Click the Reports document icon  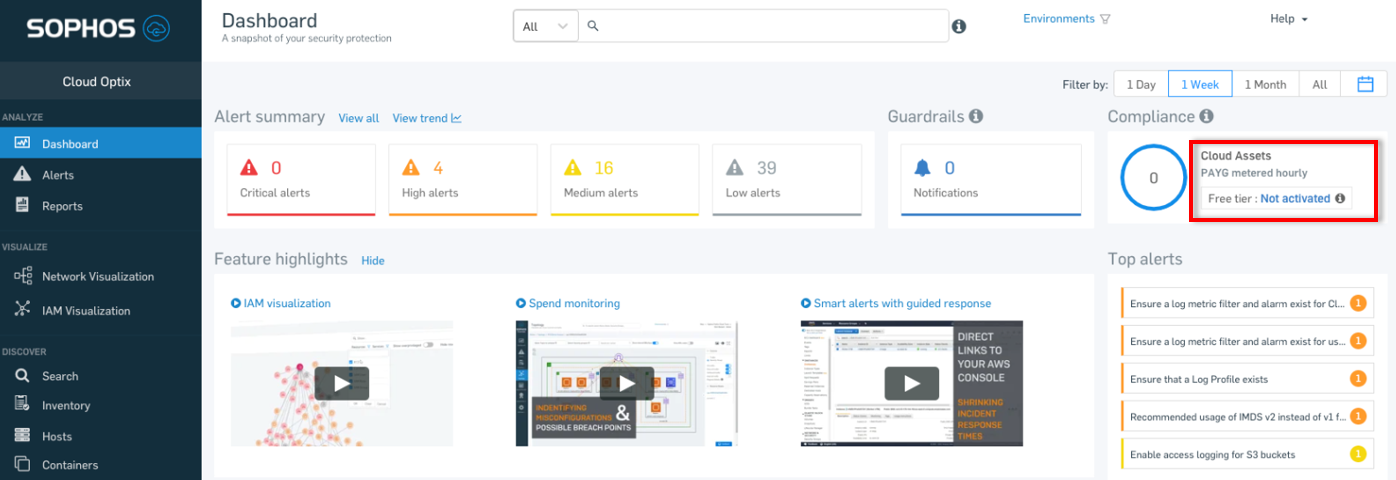point(22,205)
